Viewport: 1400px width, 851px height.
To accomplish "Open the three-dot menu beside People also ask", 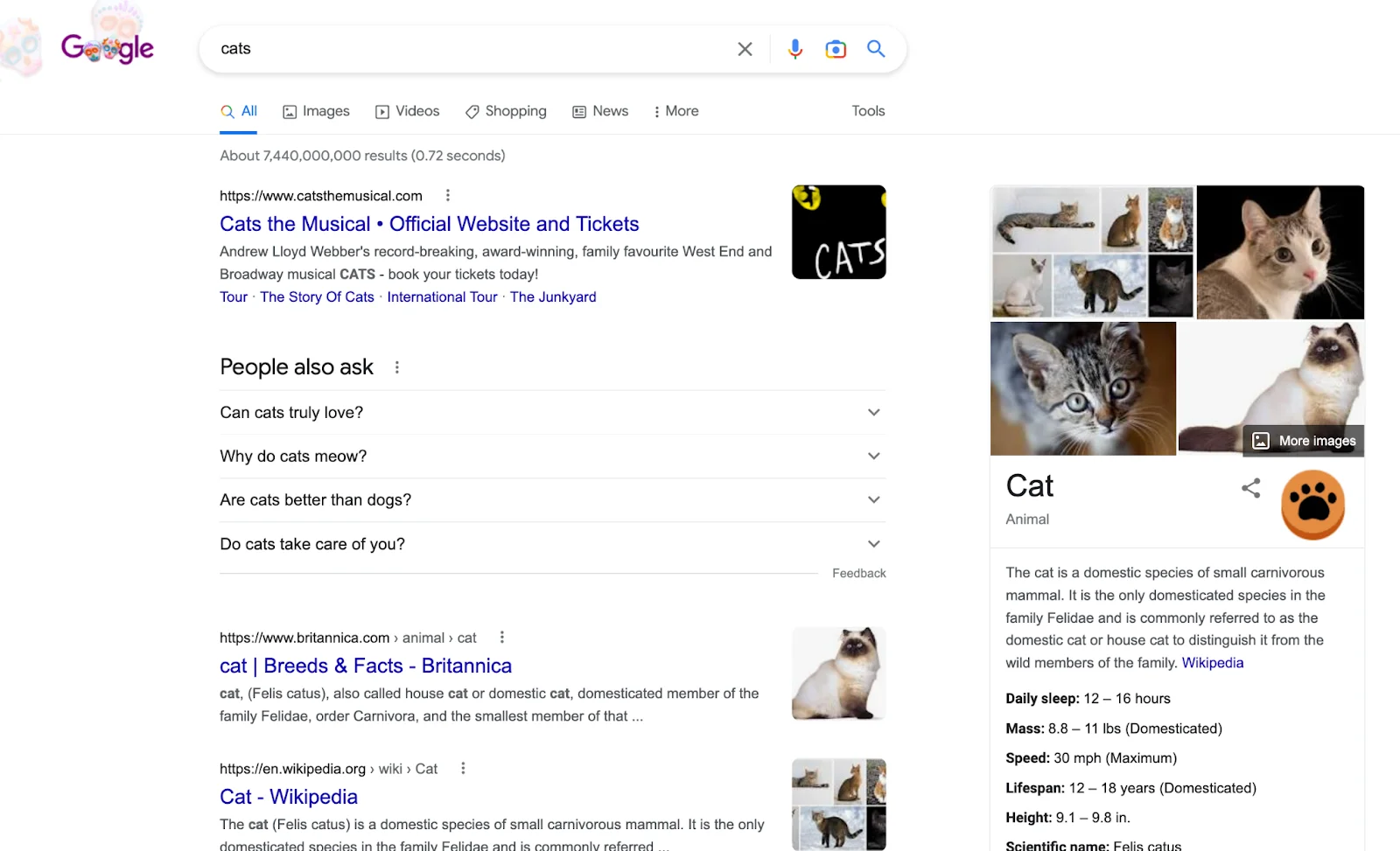I will pos(397,367).
